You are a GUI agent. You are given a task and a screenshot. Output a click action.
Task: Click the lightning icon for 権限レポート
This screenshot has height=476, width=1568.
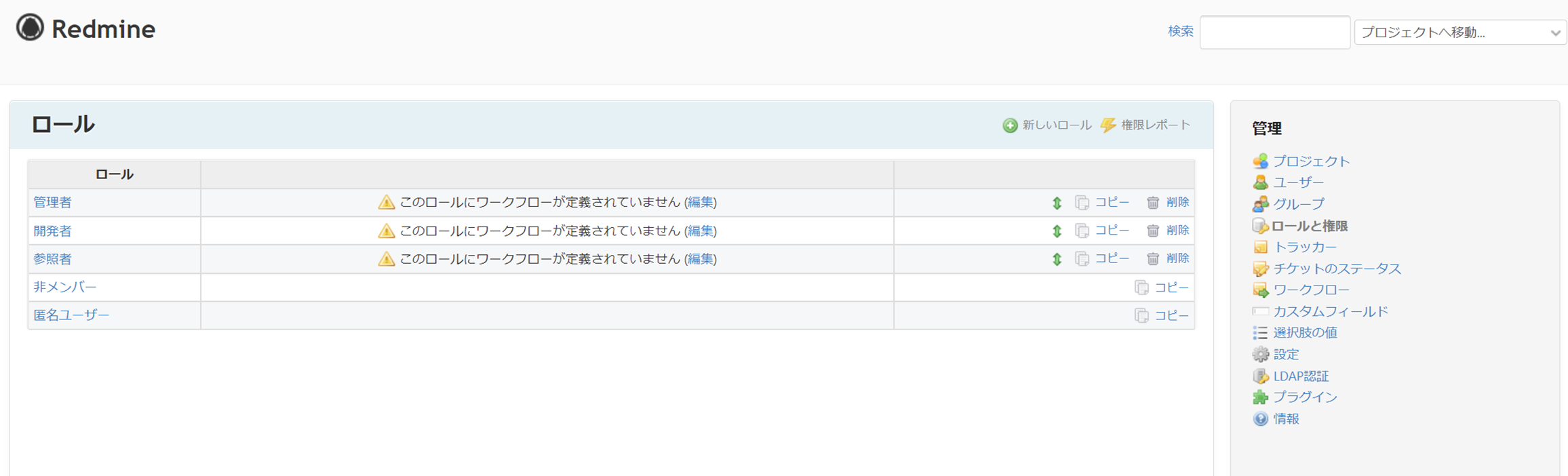1108,125
